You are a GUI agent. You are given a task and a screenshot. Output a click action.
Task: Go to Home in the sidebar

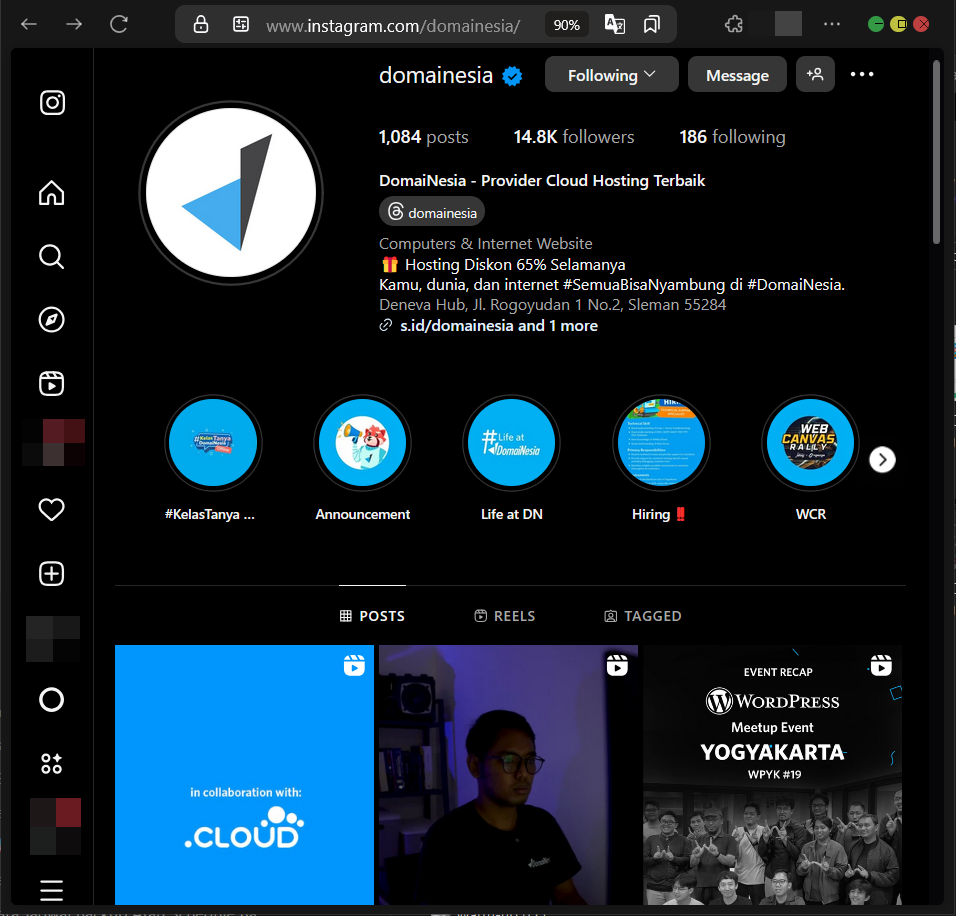coord(52,193)
